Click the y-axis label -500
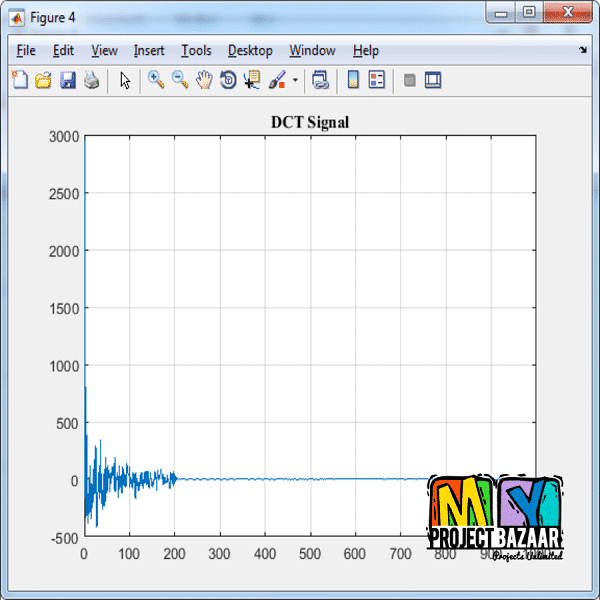This screenshot has height=600, width=600. [x=65, y=539]
